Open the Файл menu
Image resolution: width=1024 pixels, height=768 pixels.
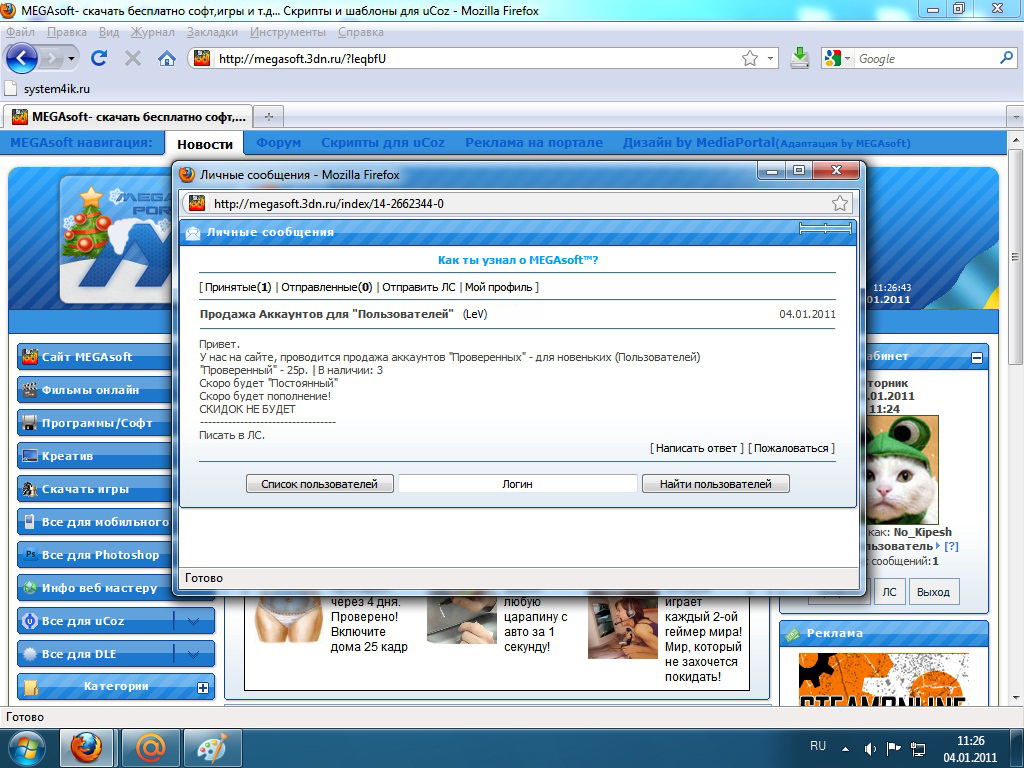tap(20, 32)
